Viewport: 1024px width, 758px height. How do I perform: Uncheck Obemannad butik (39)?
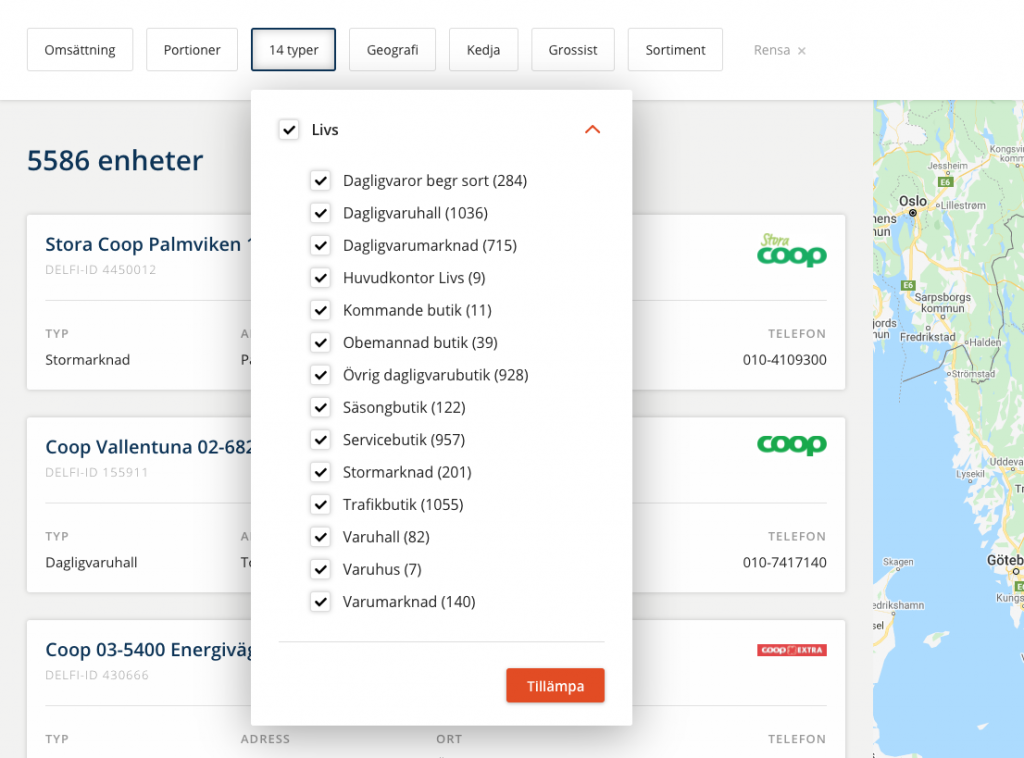tap(320, 343)
